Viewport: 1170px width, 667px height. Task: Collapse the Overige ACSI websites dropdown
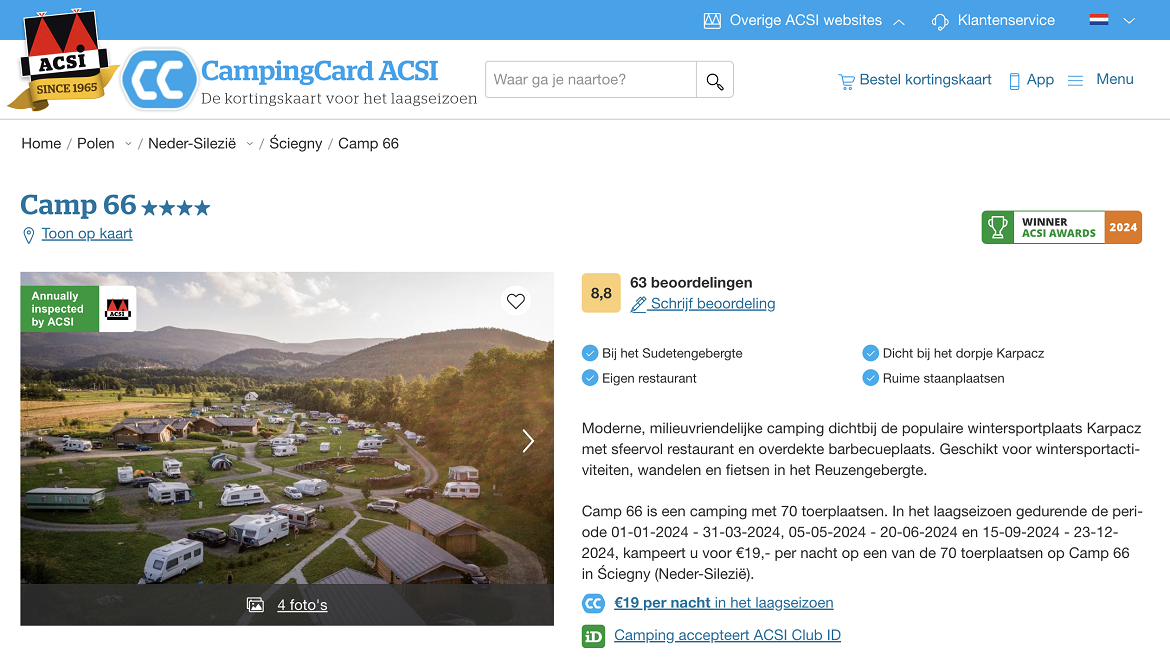click(898, 20)
